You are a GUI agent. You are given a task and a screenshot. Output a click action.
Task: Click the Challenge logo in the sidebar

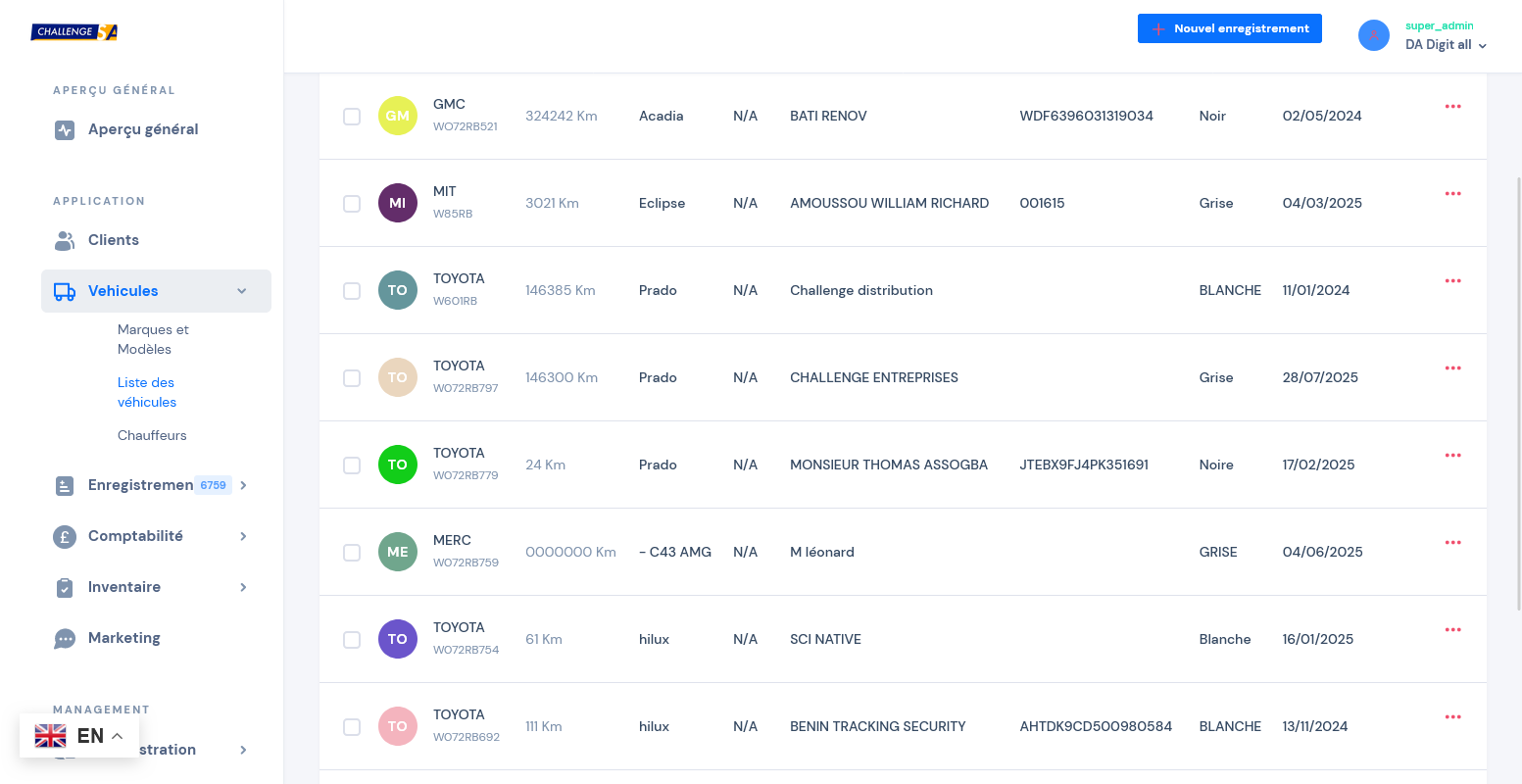74,32
